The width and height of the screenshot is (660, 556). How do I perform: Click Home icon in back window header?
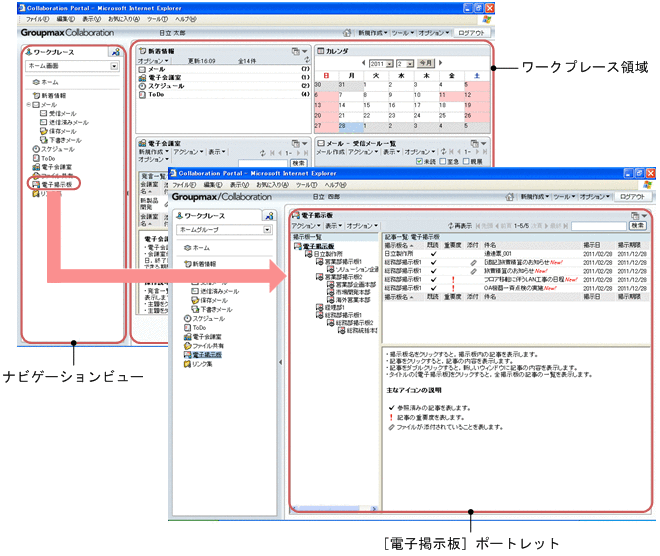pyautogui.click(x=347, y=33)
